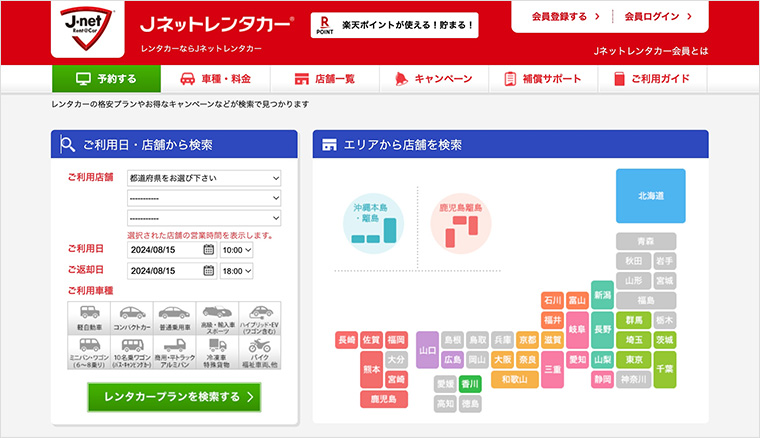Open the 店舗一覧 tab
The width and height of the screenshot is (760, 438).
click(x=325, y=78)
